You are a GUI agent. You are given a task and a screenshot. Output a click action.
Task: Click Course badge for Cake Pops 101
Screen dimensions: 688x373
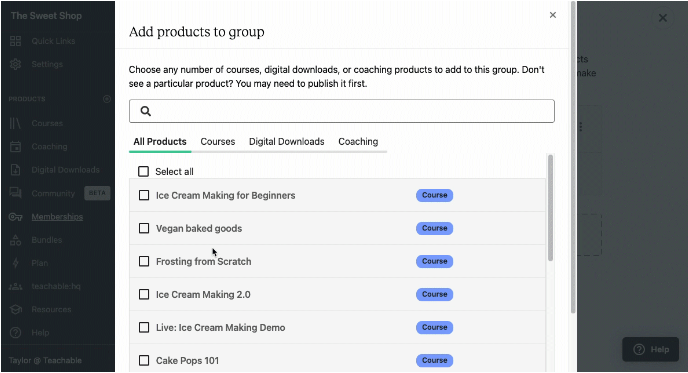coord(434,360)
